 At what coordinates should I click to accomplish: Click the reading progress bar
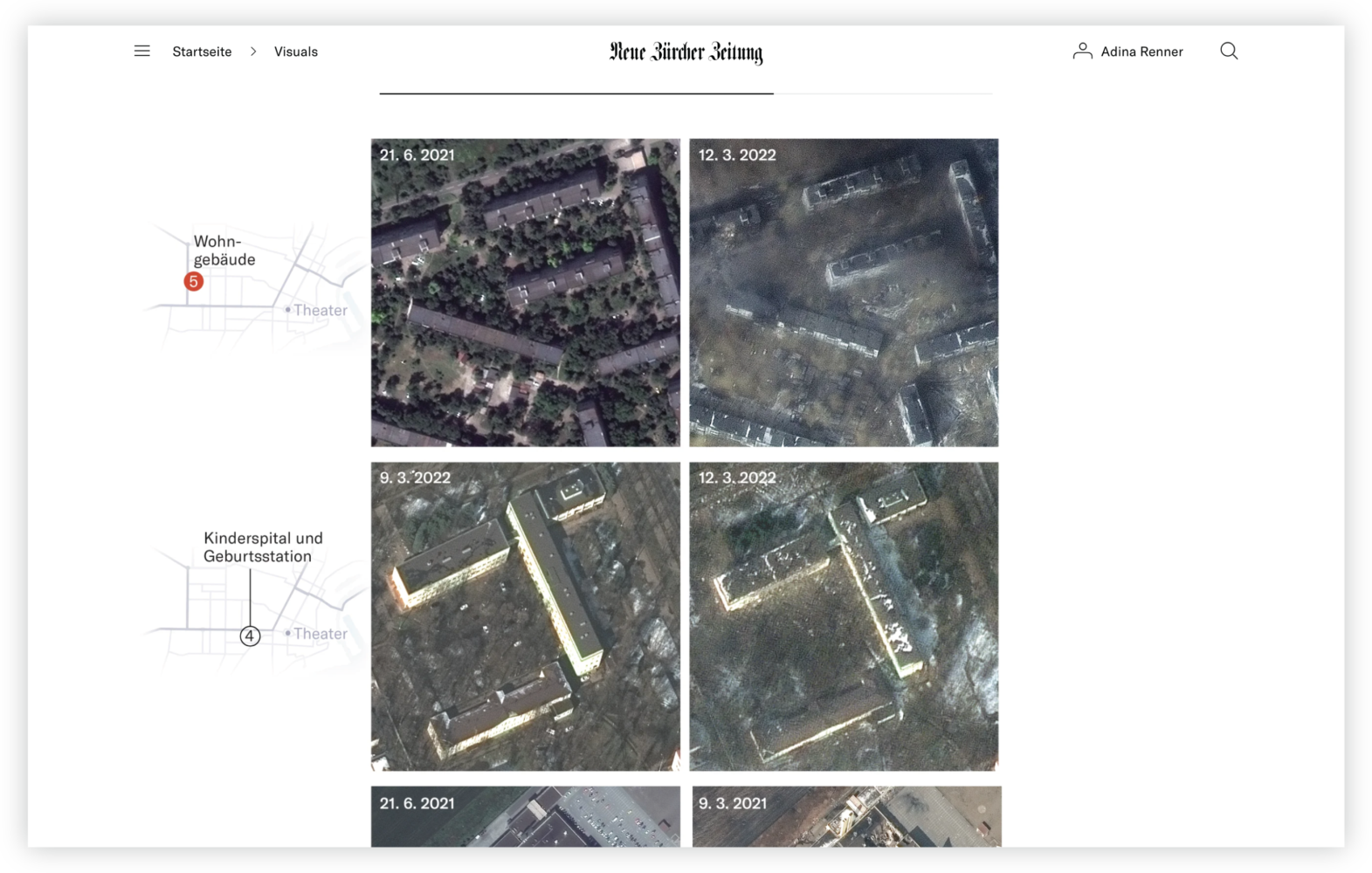point(686,93)
